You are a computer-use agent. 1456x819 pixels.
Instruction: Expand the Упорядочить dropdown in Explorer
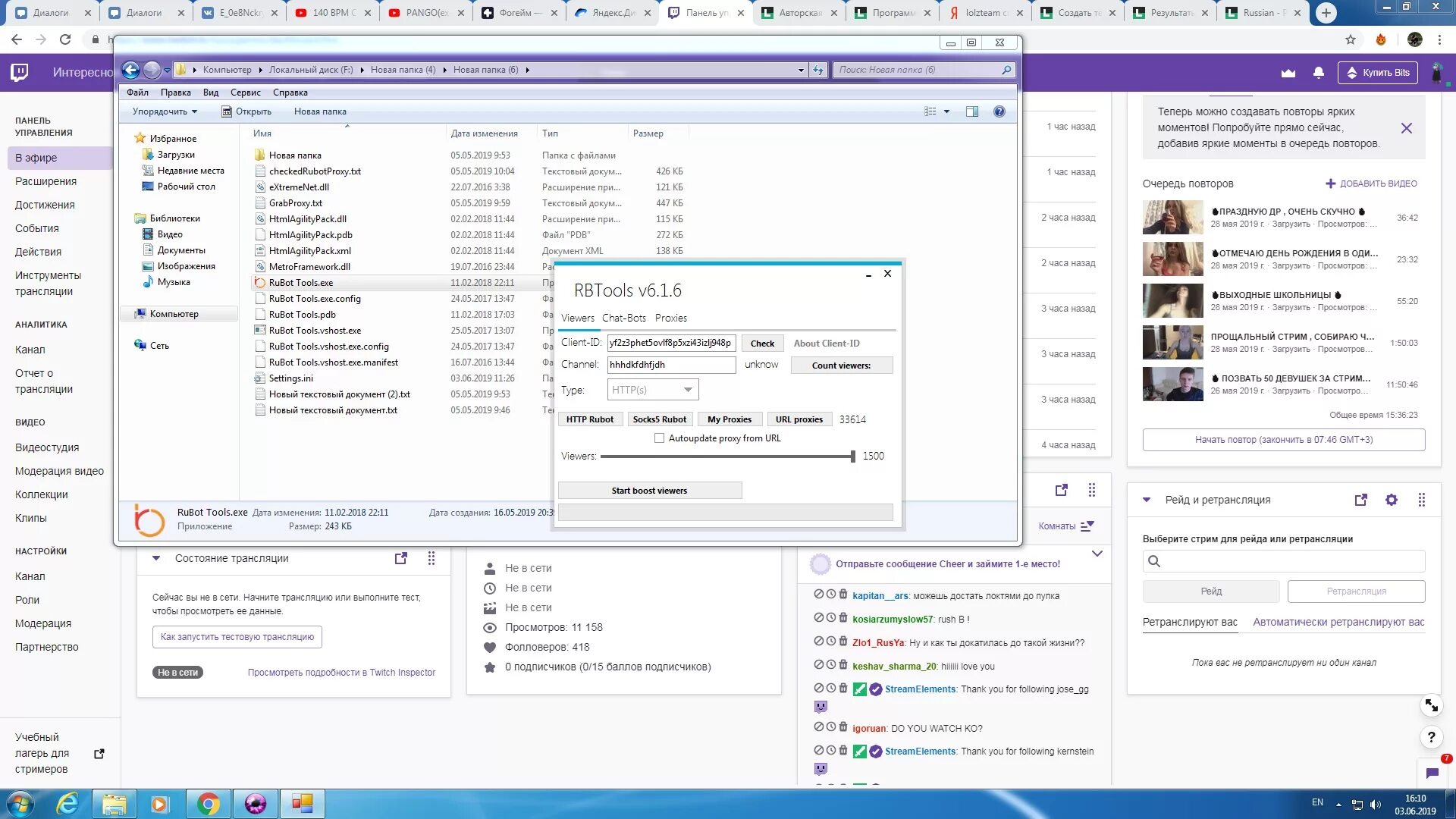pos(165,111)
